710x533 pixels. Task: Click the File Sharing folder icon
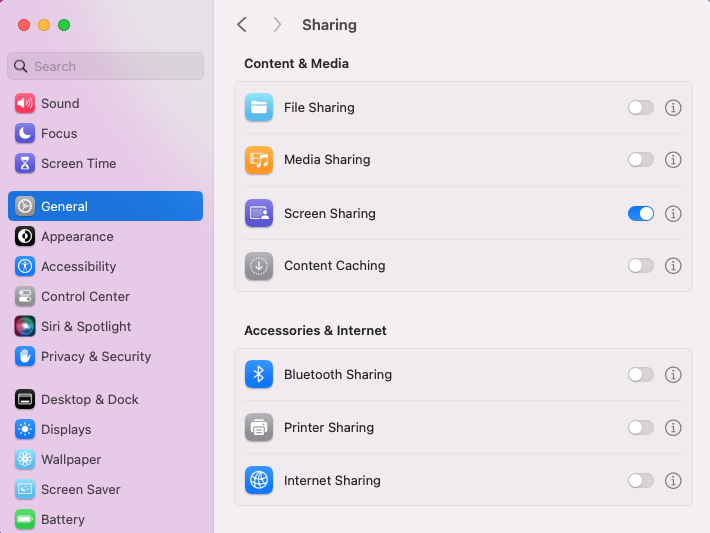click(x=259, y=107)
